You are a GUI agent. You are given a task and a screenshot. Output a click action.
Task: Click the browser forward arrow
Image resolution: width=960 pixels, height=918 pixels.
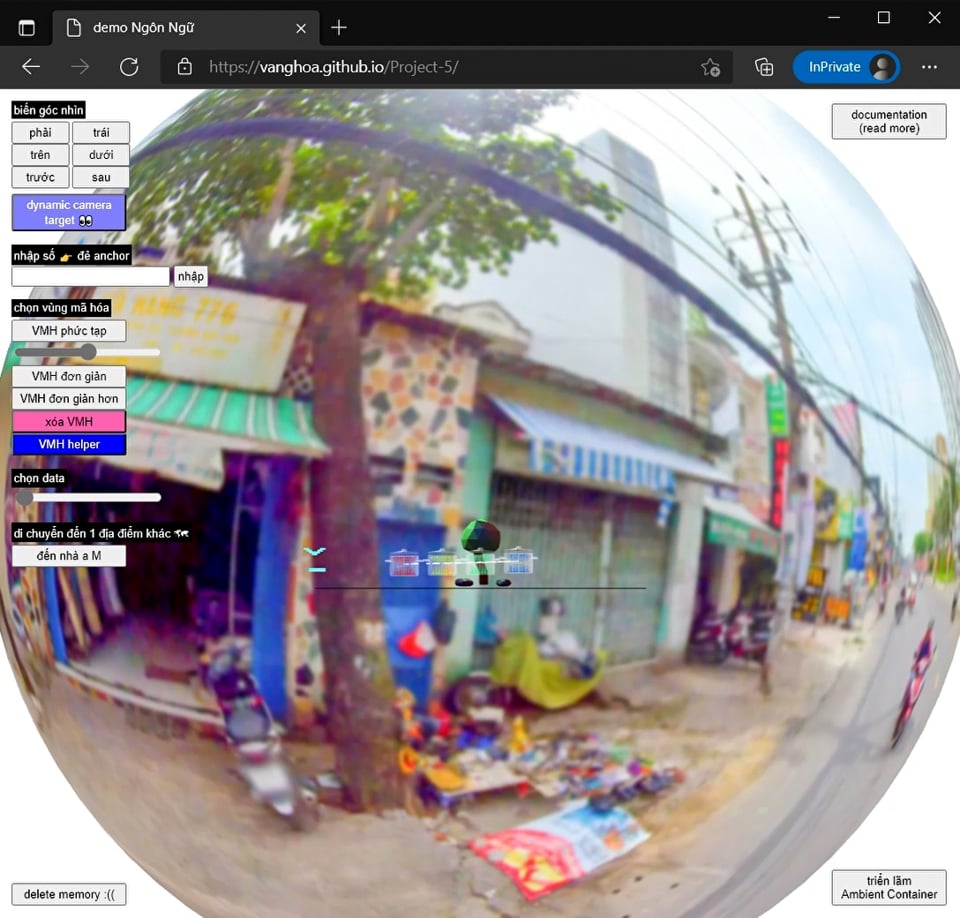(80, 67)
